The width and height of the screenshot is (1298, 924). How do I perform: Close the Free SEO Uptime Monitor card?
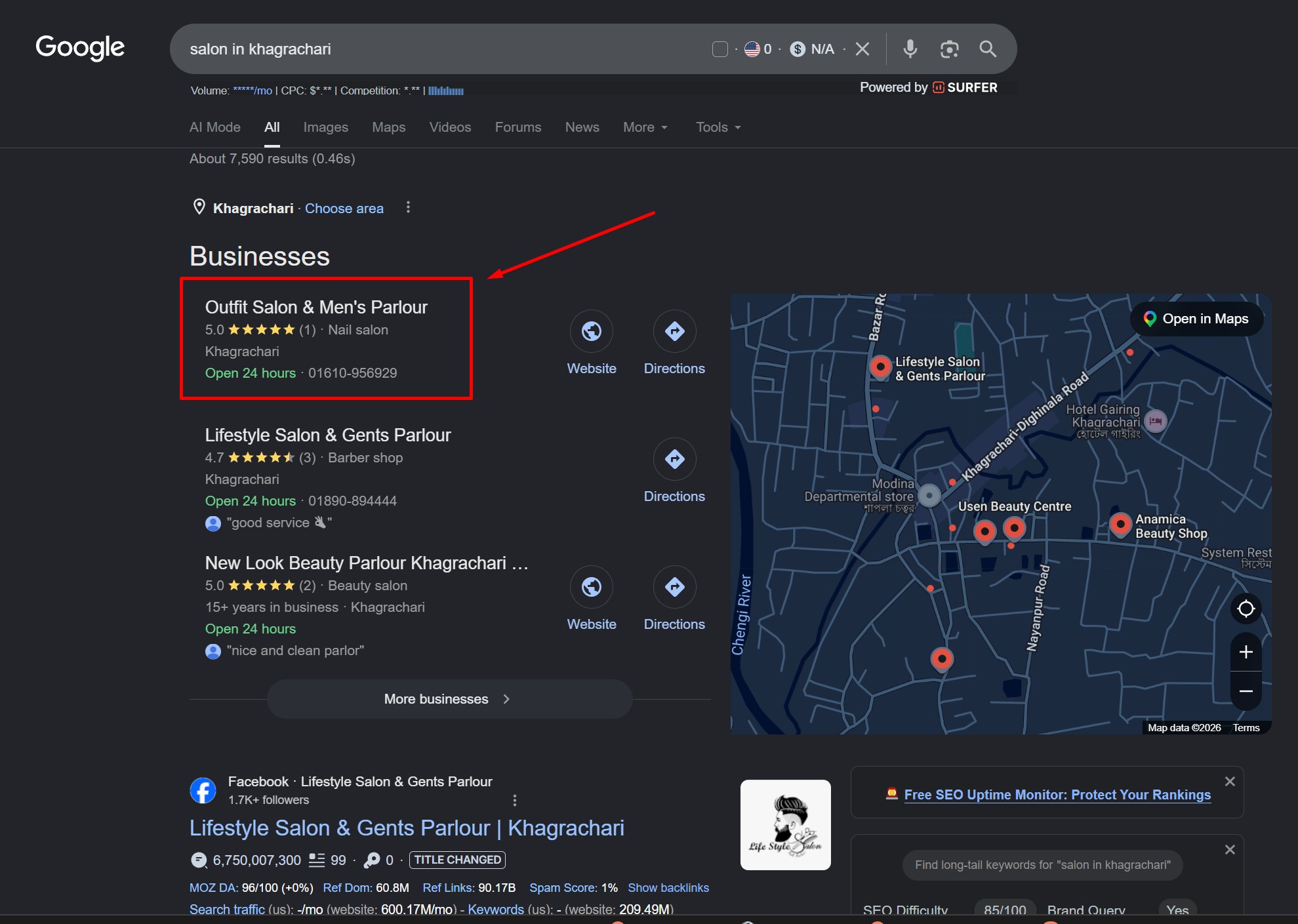(x=1230, y=781)
